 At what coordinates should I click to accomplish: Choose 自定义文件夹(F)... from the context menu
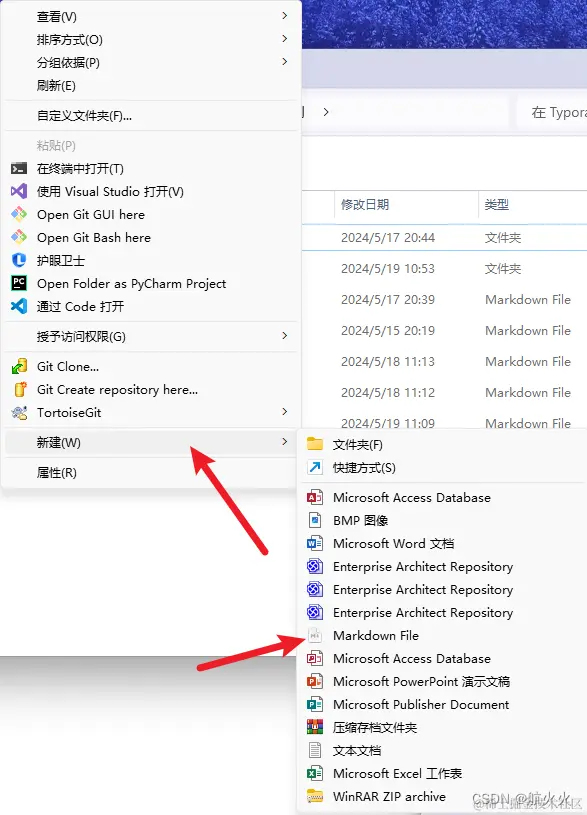point(151,115)
